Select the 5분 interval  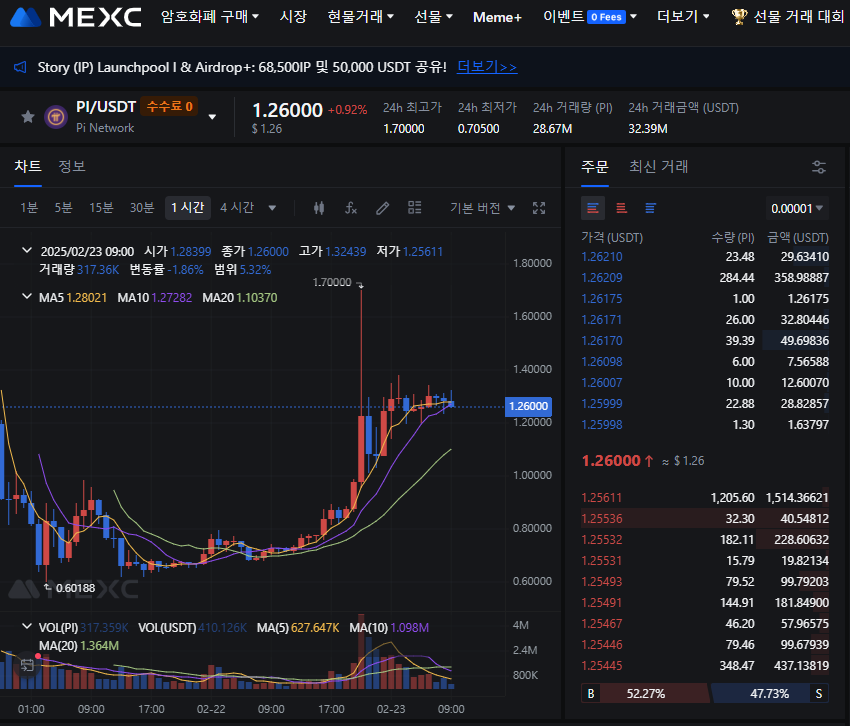pyautogui.click(x=63, y=208)
